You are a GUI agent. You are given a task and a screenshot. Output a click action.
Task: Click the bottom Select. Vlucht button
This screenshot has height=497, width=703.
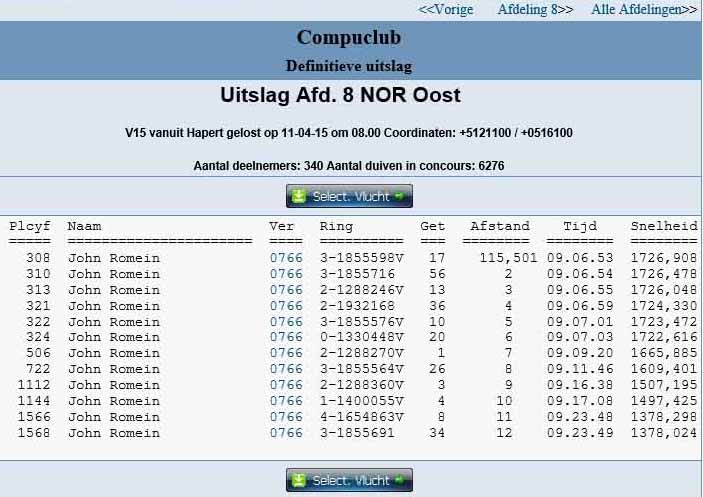[349, 480]
